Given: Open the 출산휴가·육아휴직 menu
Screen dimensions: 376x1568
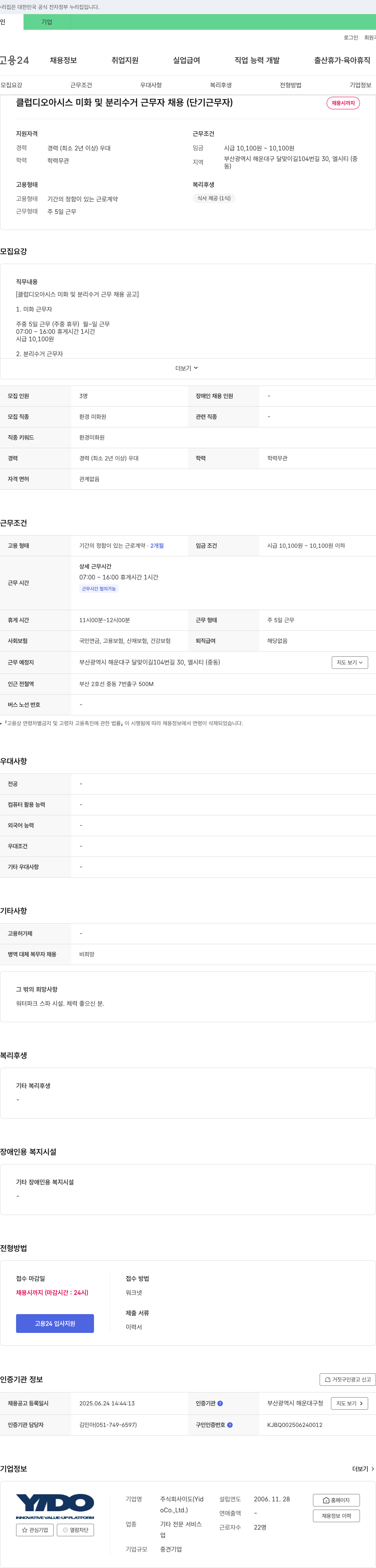Looking at the screenshot, I should (x=342, y=60).
